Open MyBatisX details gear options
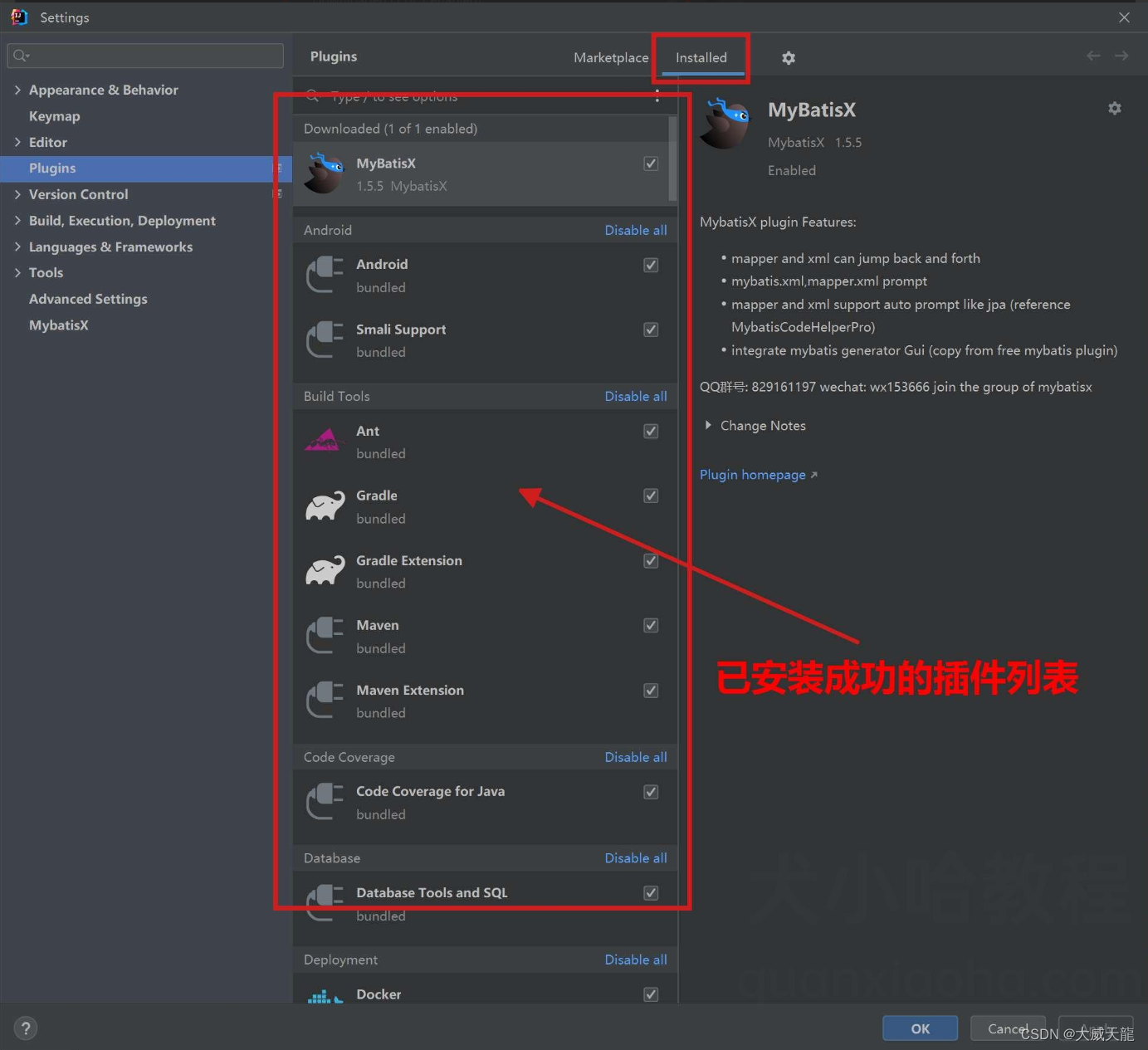This screenshot has width=1148, height=1050. [1115, 109]
